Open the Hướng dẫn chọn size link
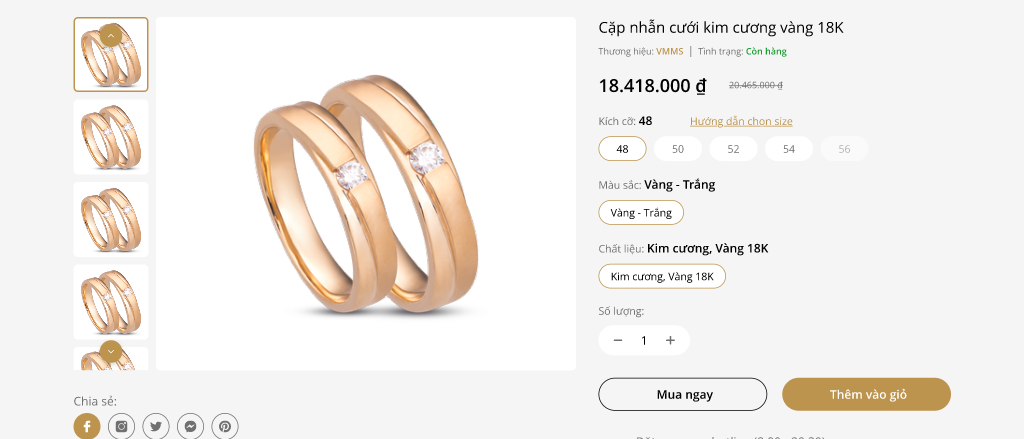 point(741,121)
